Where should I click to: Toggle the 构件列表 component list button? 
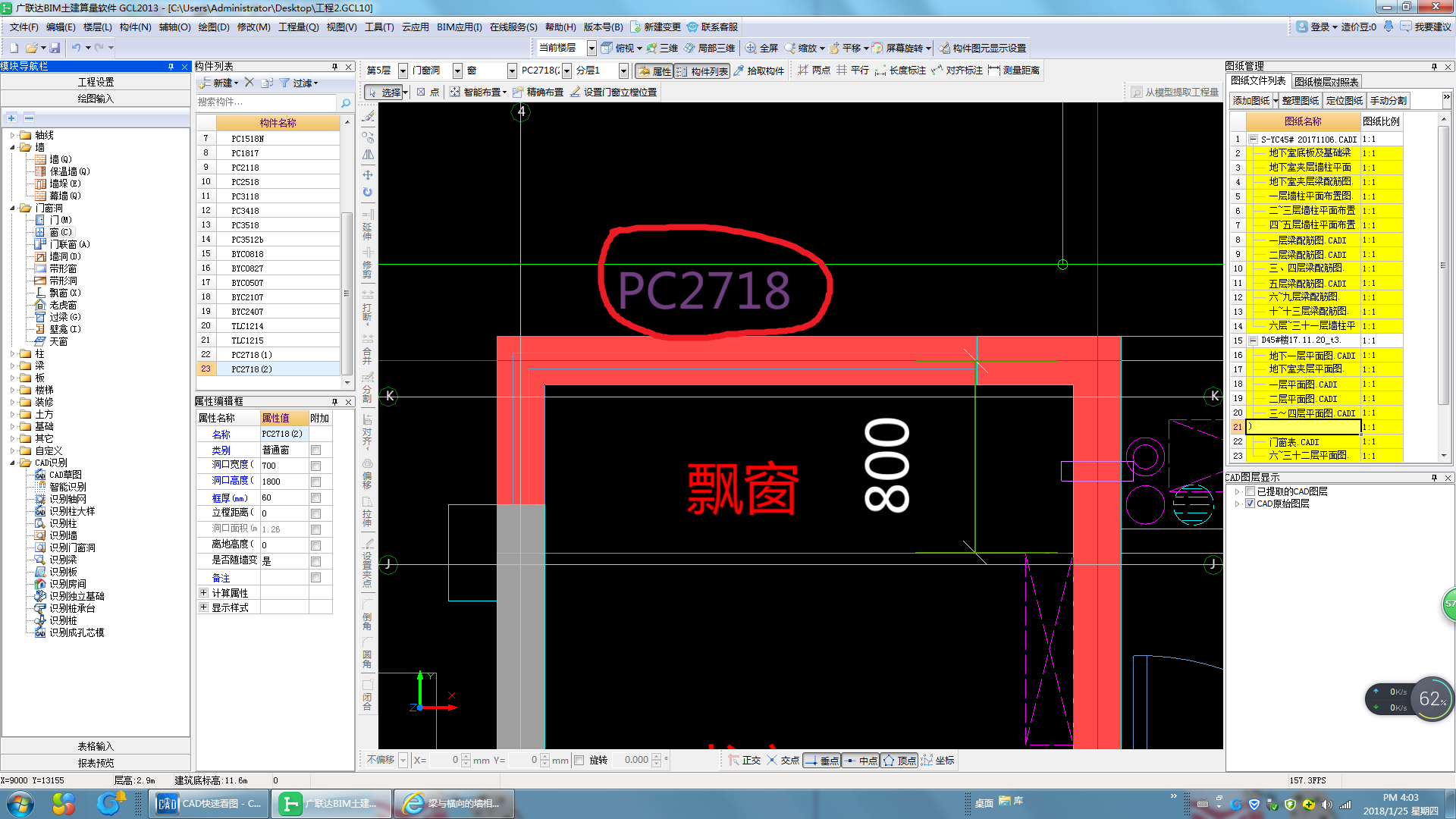point(702,71)
